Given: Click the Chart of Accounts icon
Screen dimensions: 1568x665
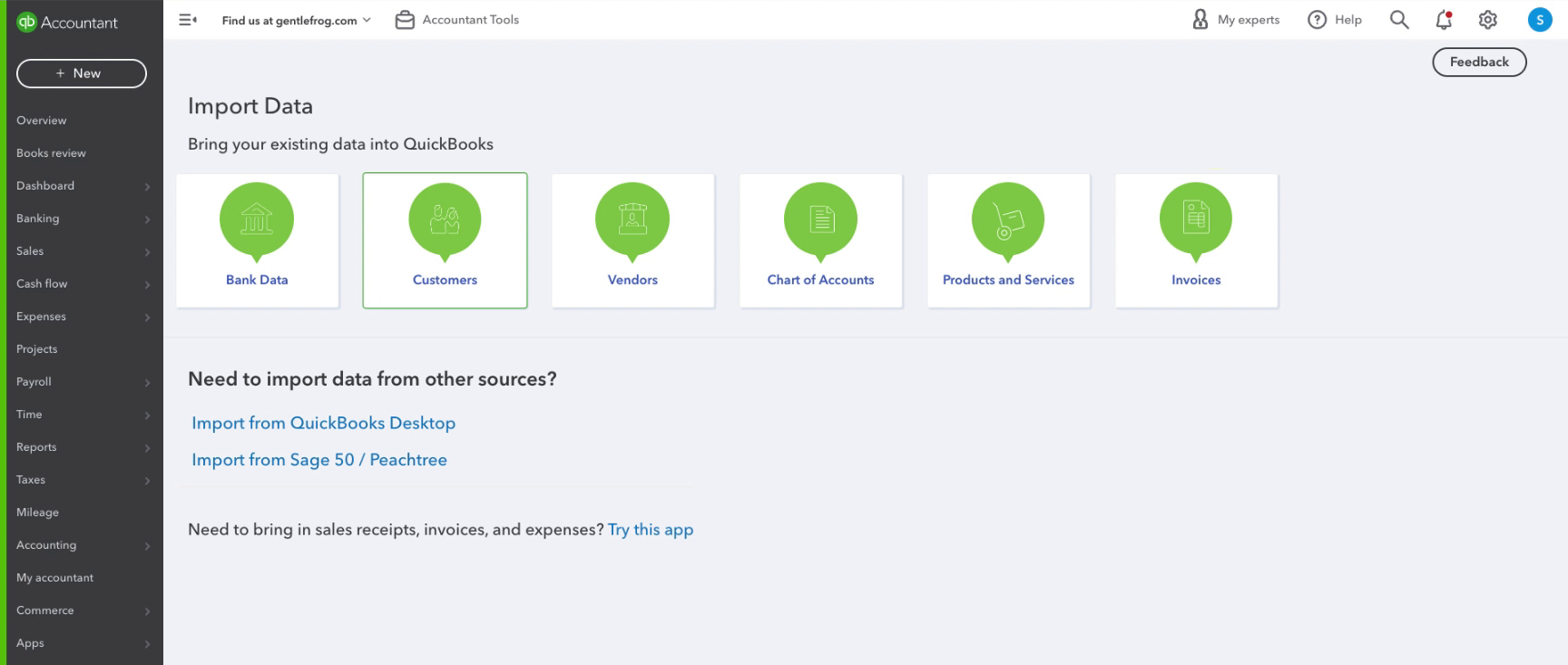Looking at the screenshot, I should pos(821,222).
